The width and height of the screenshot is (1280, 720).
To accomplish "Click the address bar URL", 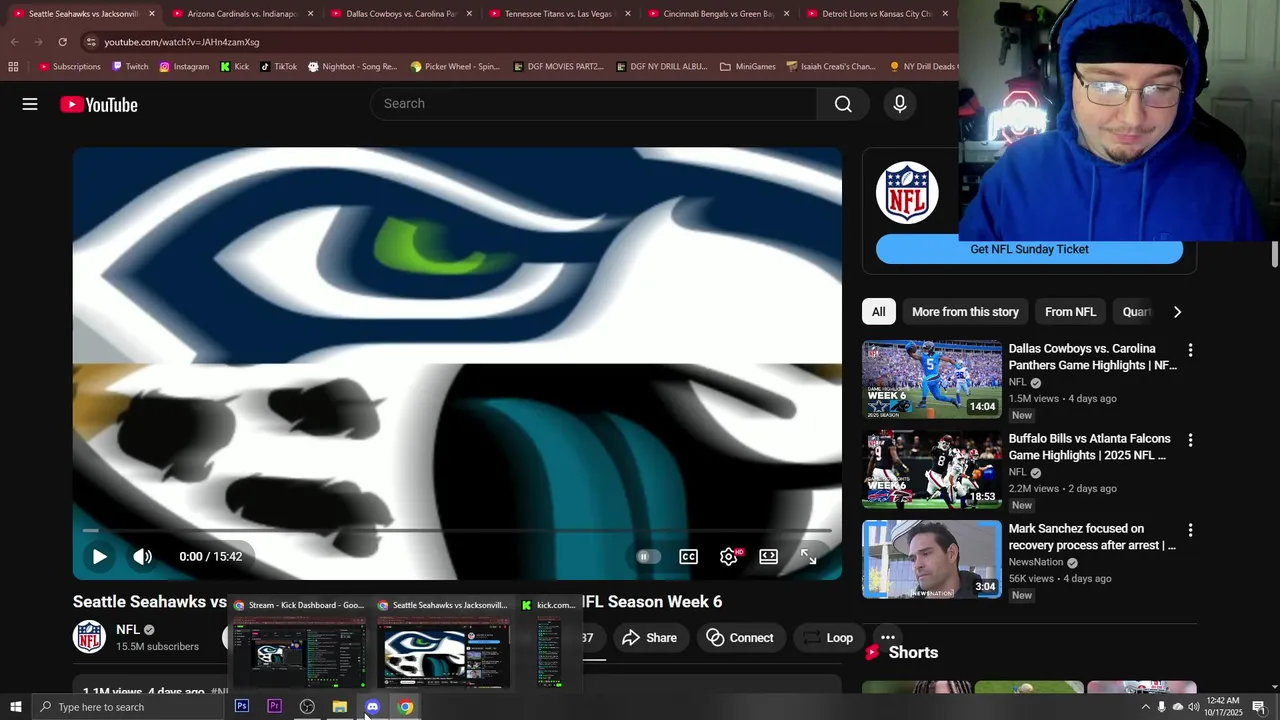I will coord(182,42).
